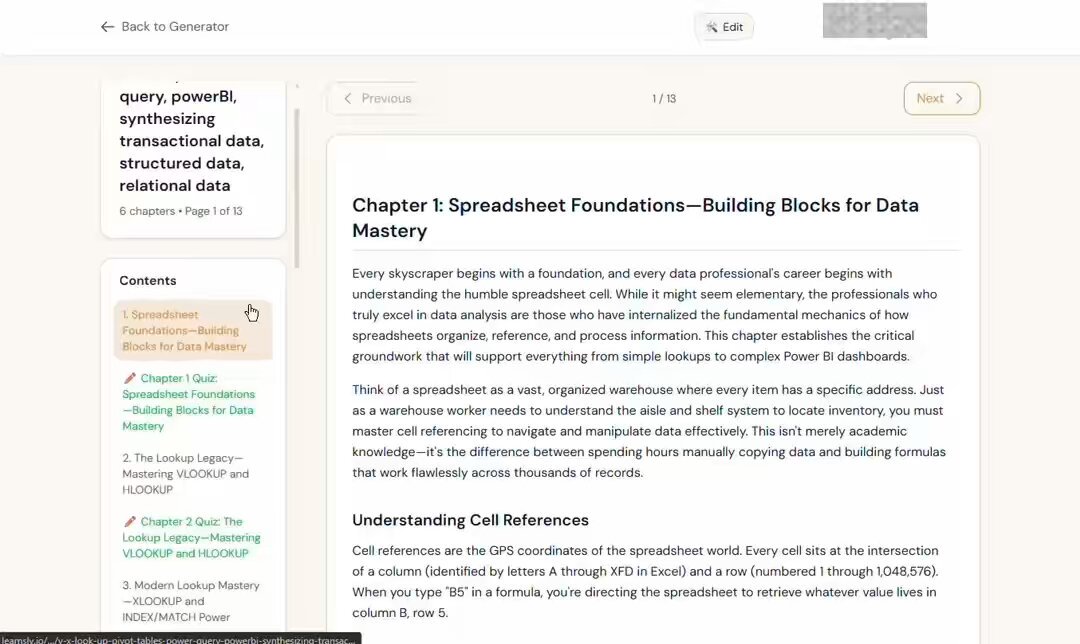Open '3. Modern Lookup Mastery' chapter
This screenshot has width=1080, height=644.
click(x=190, y=601)
